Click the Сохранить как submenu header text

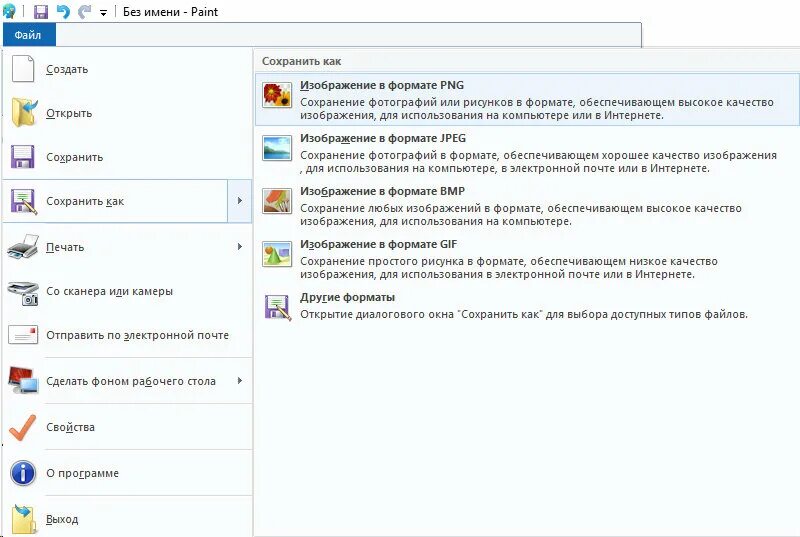[x=302, y=61]
